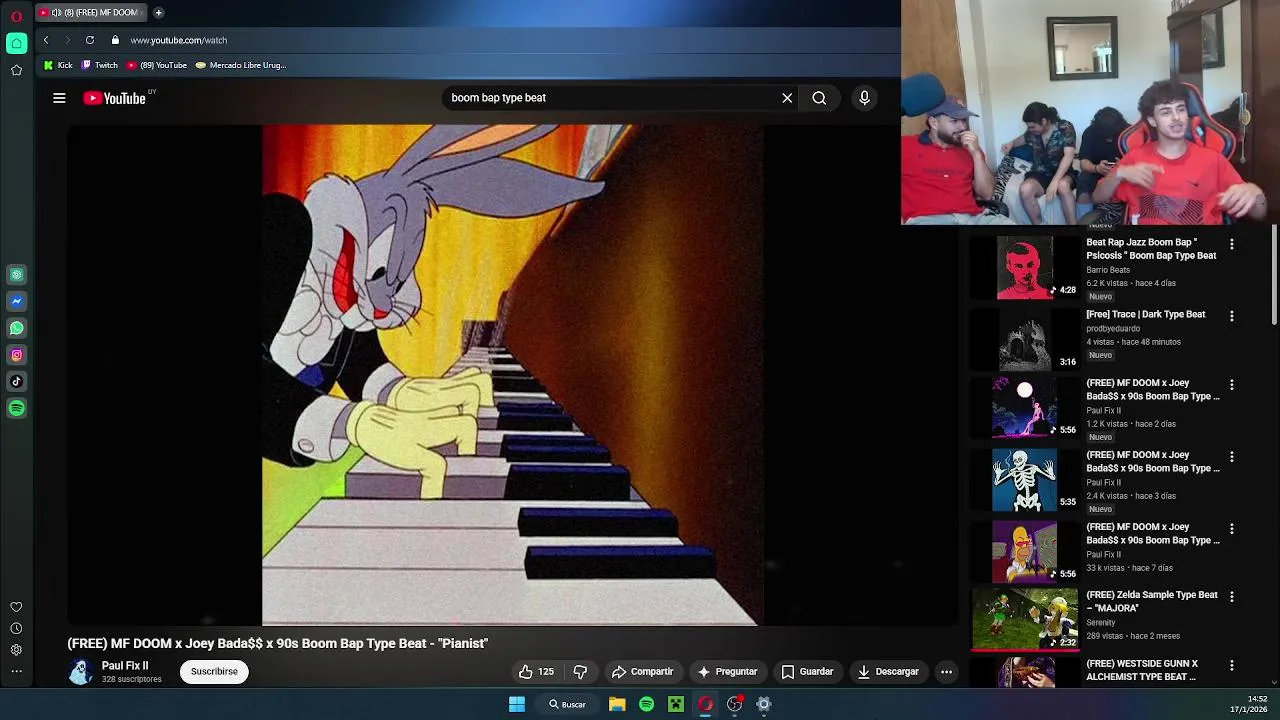Open options for the Trace Dark Type Beat video
This screenshot has height=720, width=1280.
tap(1232, 316)
